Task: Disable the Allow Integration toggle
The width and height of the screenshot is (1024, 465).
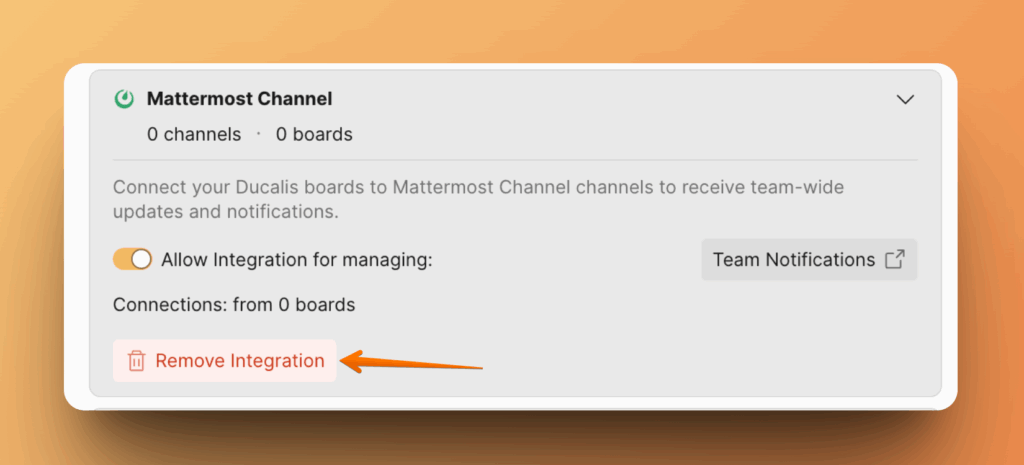Action: click(x=132, y=259)
